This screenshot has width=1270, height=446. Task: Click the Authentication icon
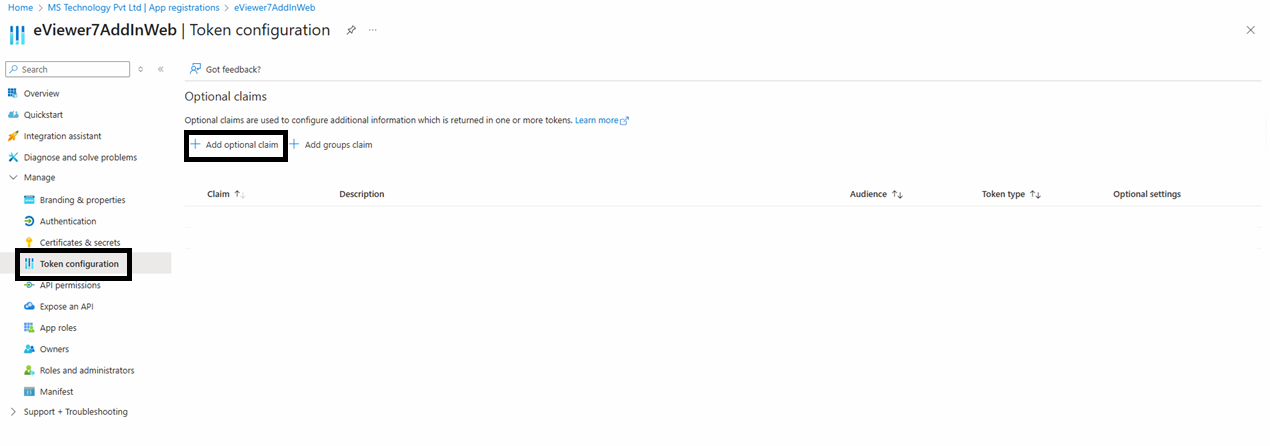[29, 221]
